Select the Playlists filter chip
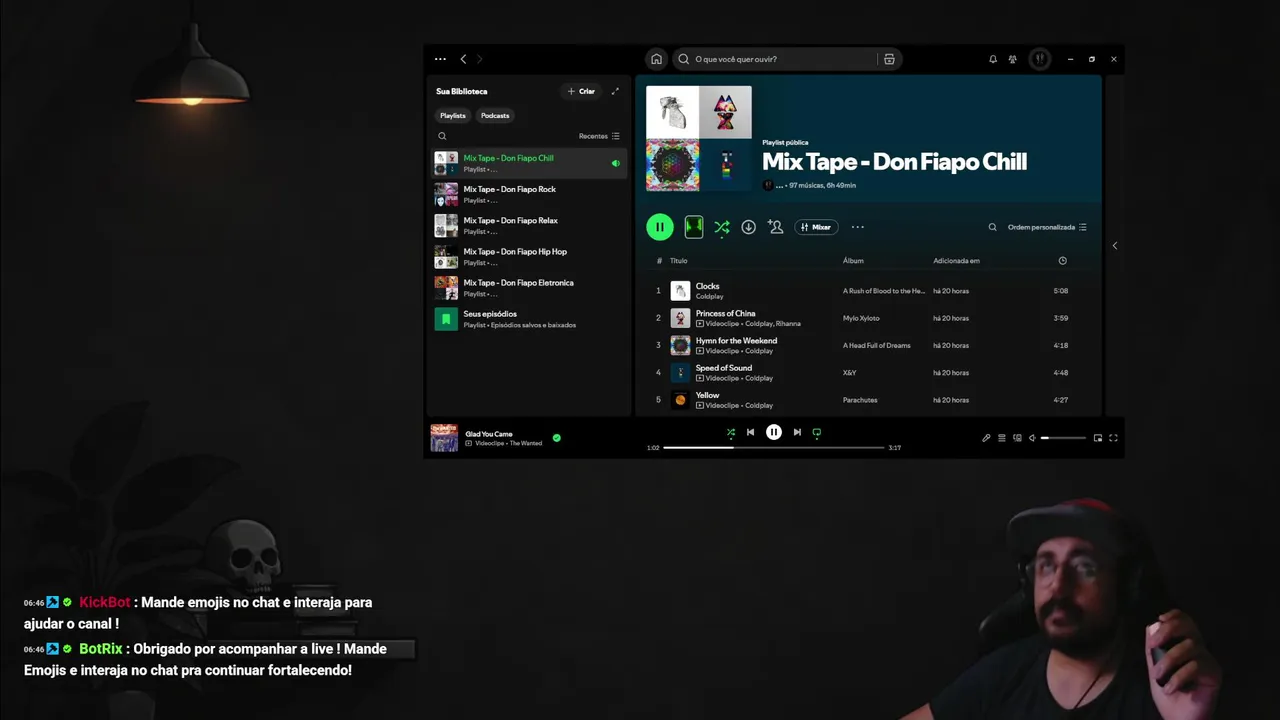This screenshot has height=720, width=1280. (x=453, y=116)
